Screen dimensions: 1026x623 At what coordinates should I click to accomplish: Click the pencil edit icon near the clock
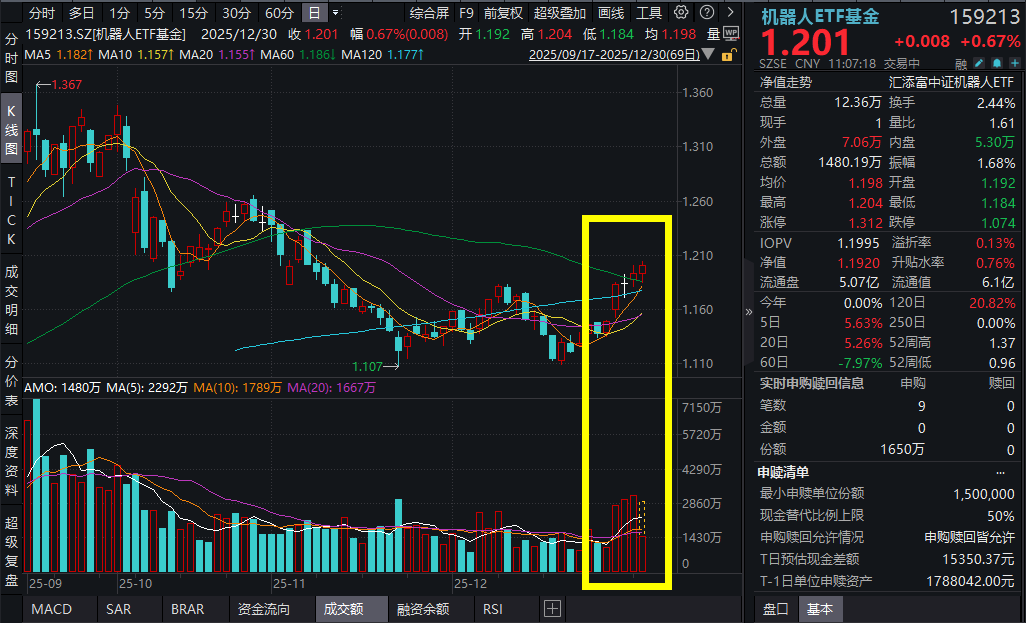click(978, 62)
